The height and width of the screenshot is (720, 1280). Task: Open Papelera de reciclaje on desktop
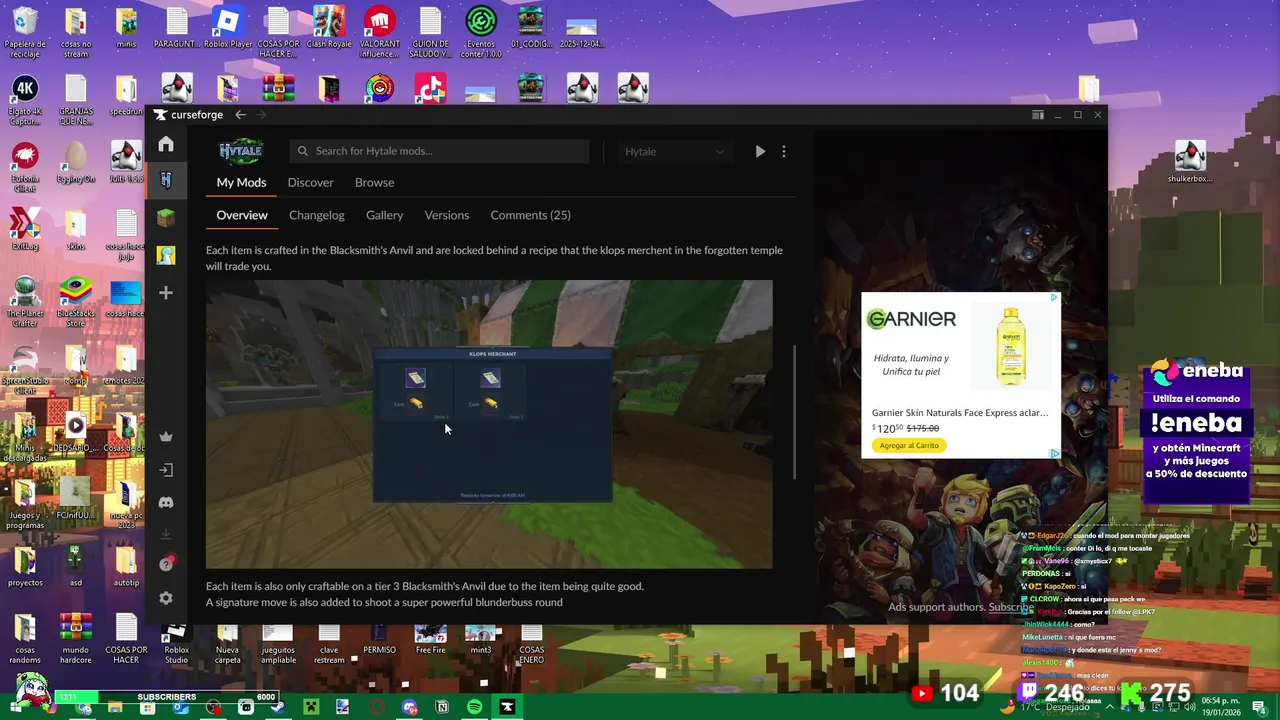[x=25, y=32]
